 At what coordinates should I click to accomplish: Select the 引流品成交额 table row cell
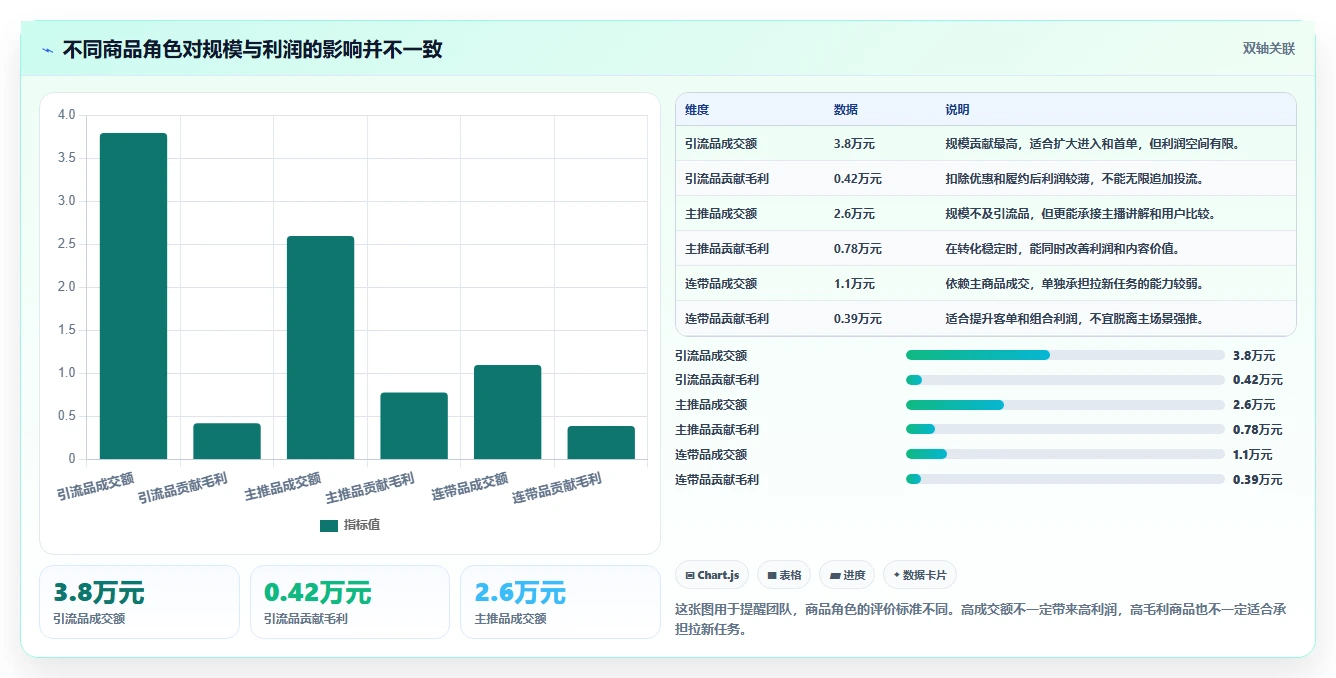pos(721,144)
